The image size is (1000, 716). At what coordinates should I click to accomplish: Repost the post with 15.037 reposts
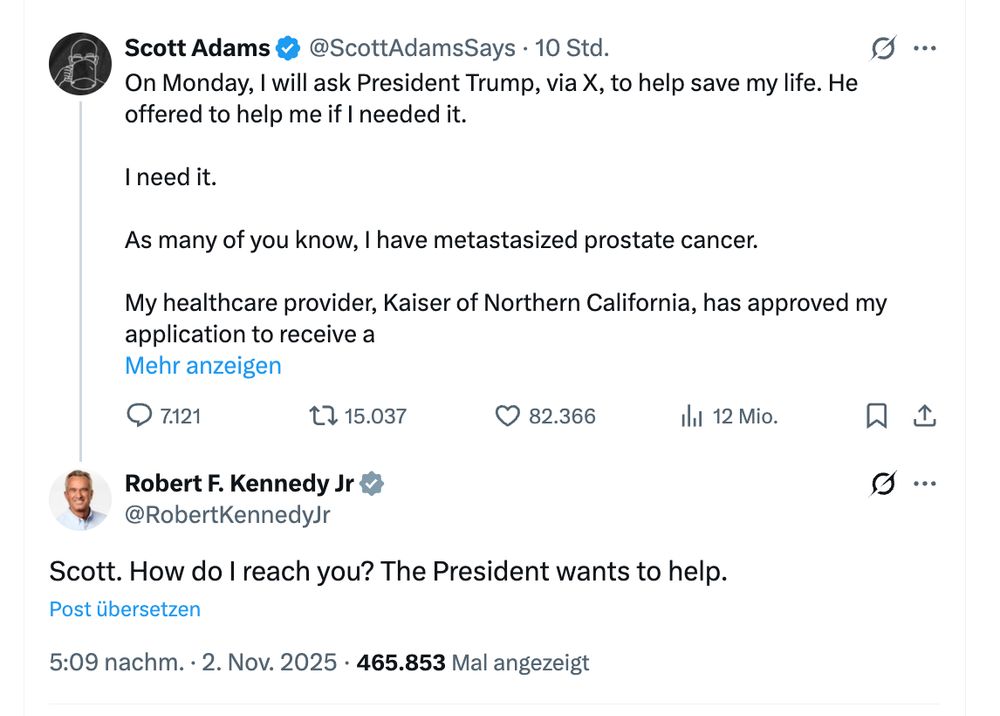pyautogui.click(x=321, y=416)
